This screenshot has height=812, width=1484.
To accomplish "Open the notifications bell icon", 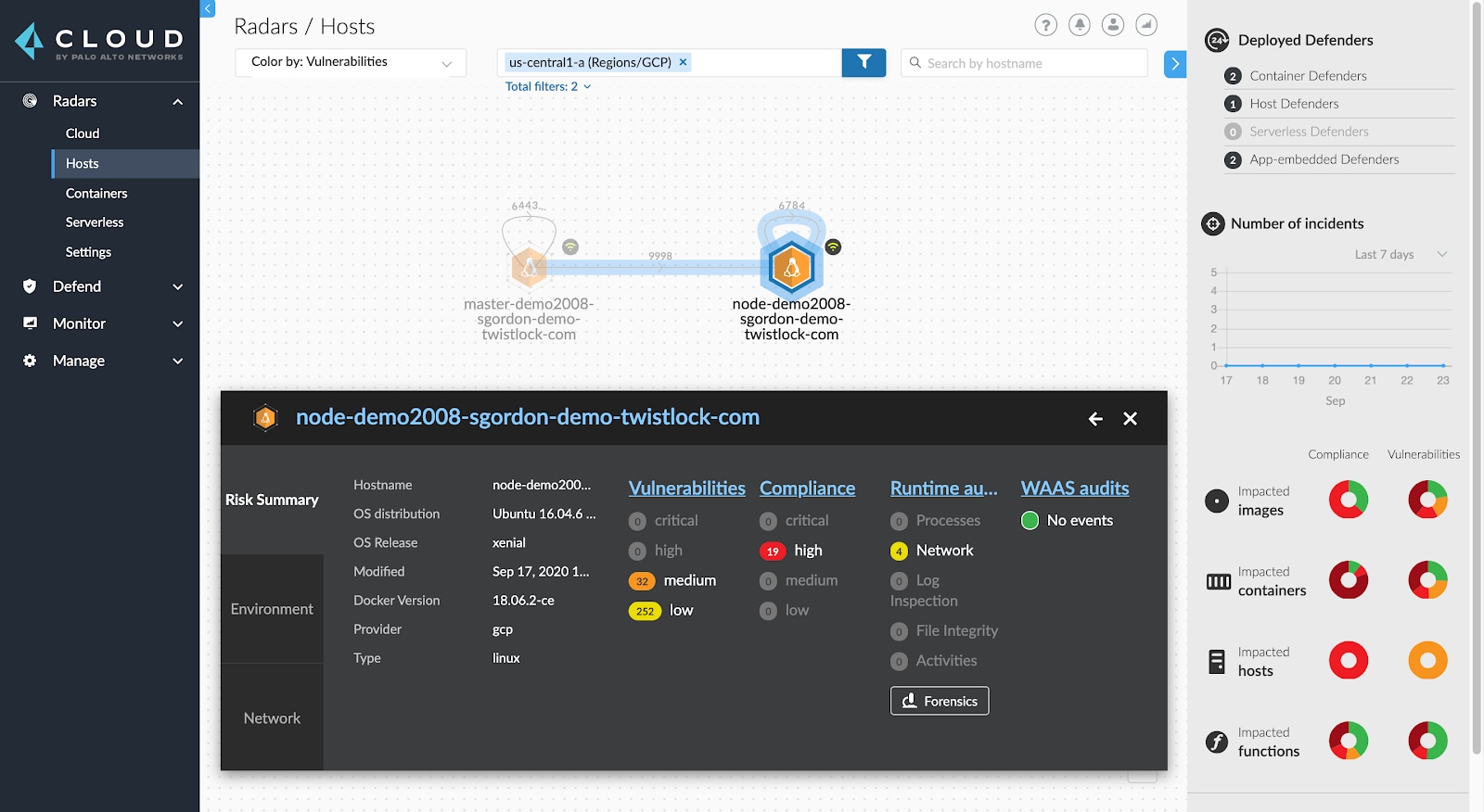I will tap(1080, 25).
